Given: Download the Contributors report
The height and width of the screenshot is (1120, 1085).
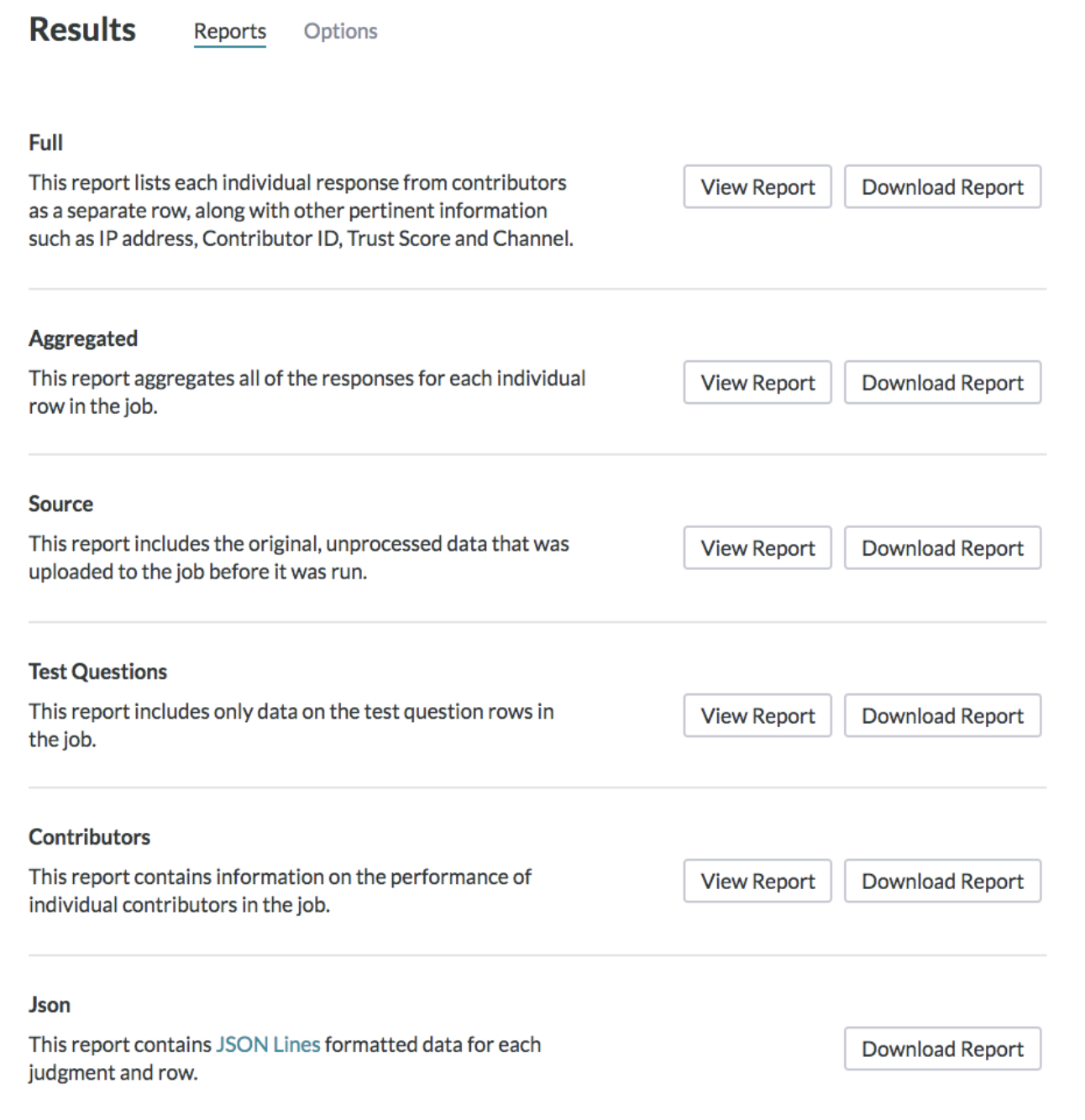Looking at the screenshot, I should coord(942,881).
